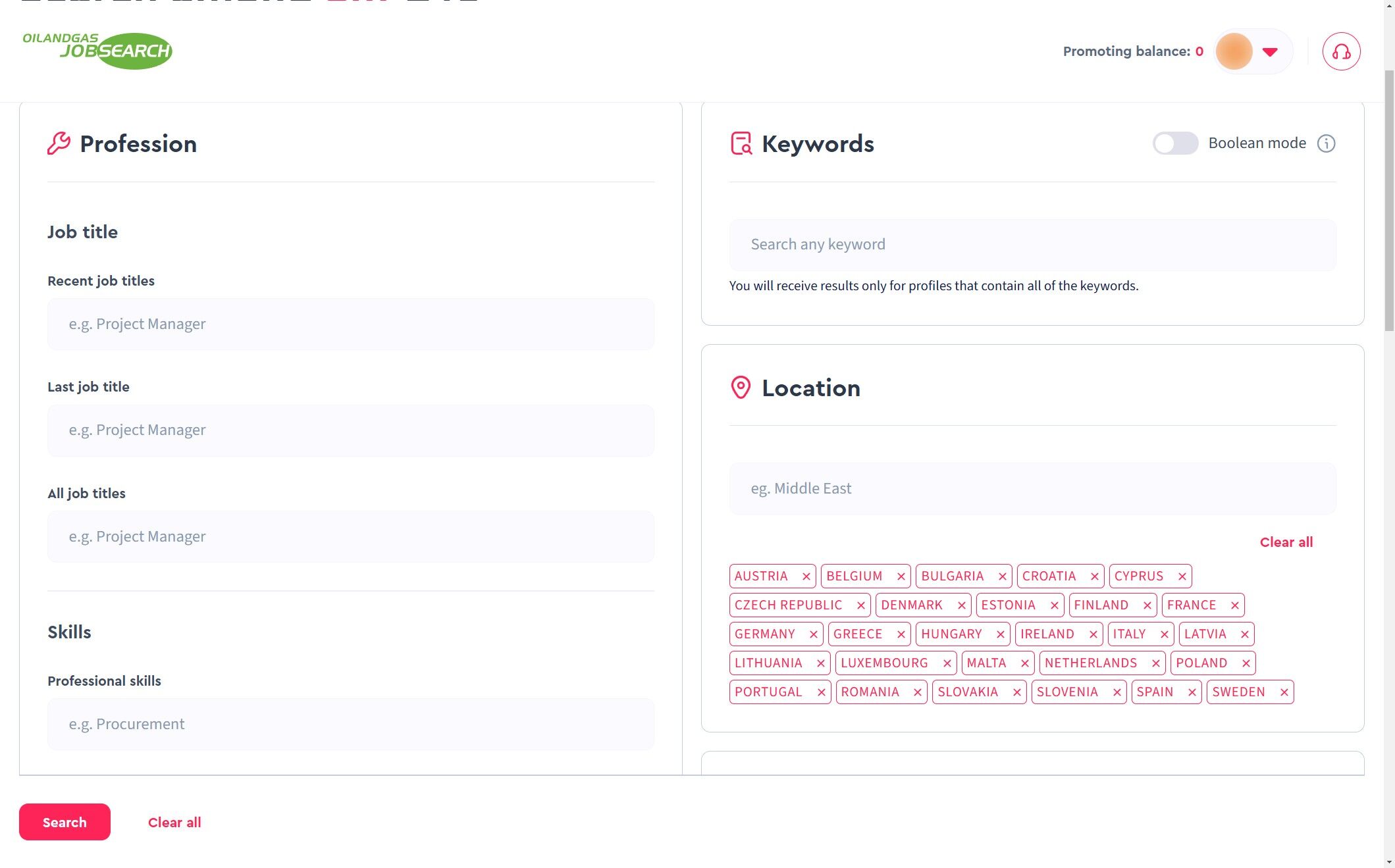This screenshot has width=1395, height=868.
Task: Click the Professional skills input
Action: [350, 725]
